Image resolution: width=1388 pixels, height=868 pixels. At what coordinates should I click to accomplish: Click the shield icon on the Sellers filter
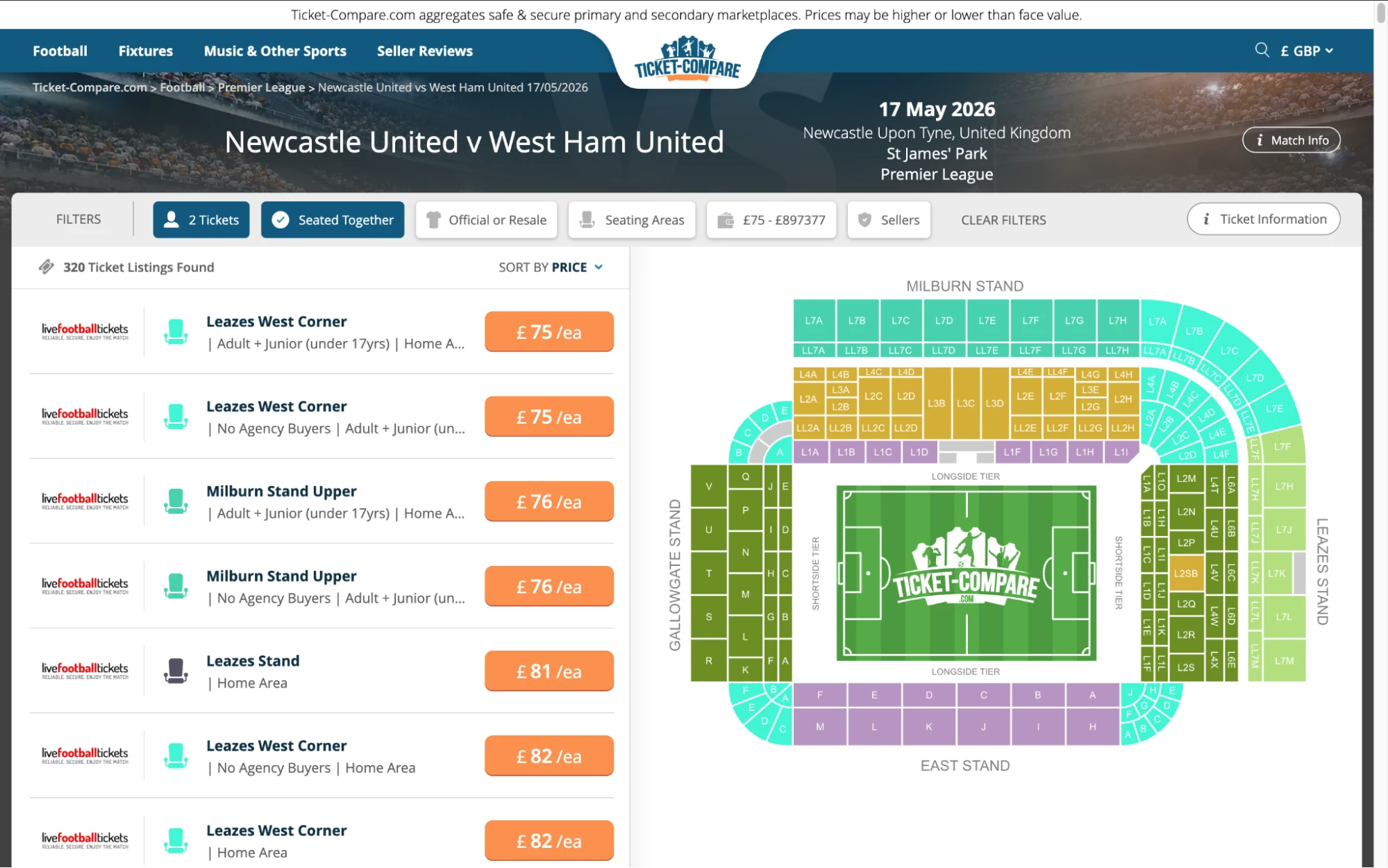click(x=863, y=219)
